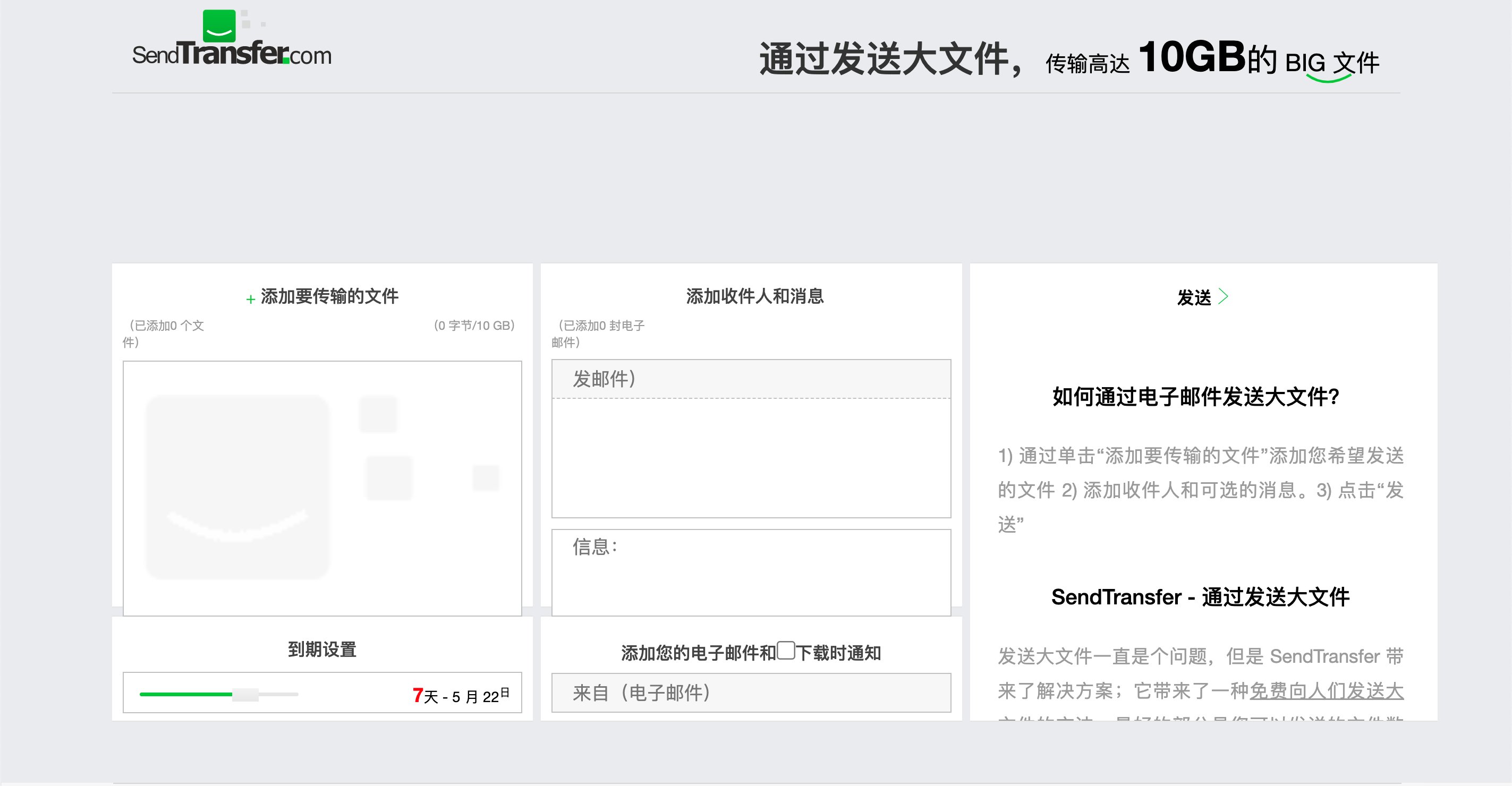Enable the download notification checkbox
Viewport: 1512px width, 786px height.
[786, 651]
